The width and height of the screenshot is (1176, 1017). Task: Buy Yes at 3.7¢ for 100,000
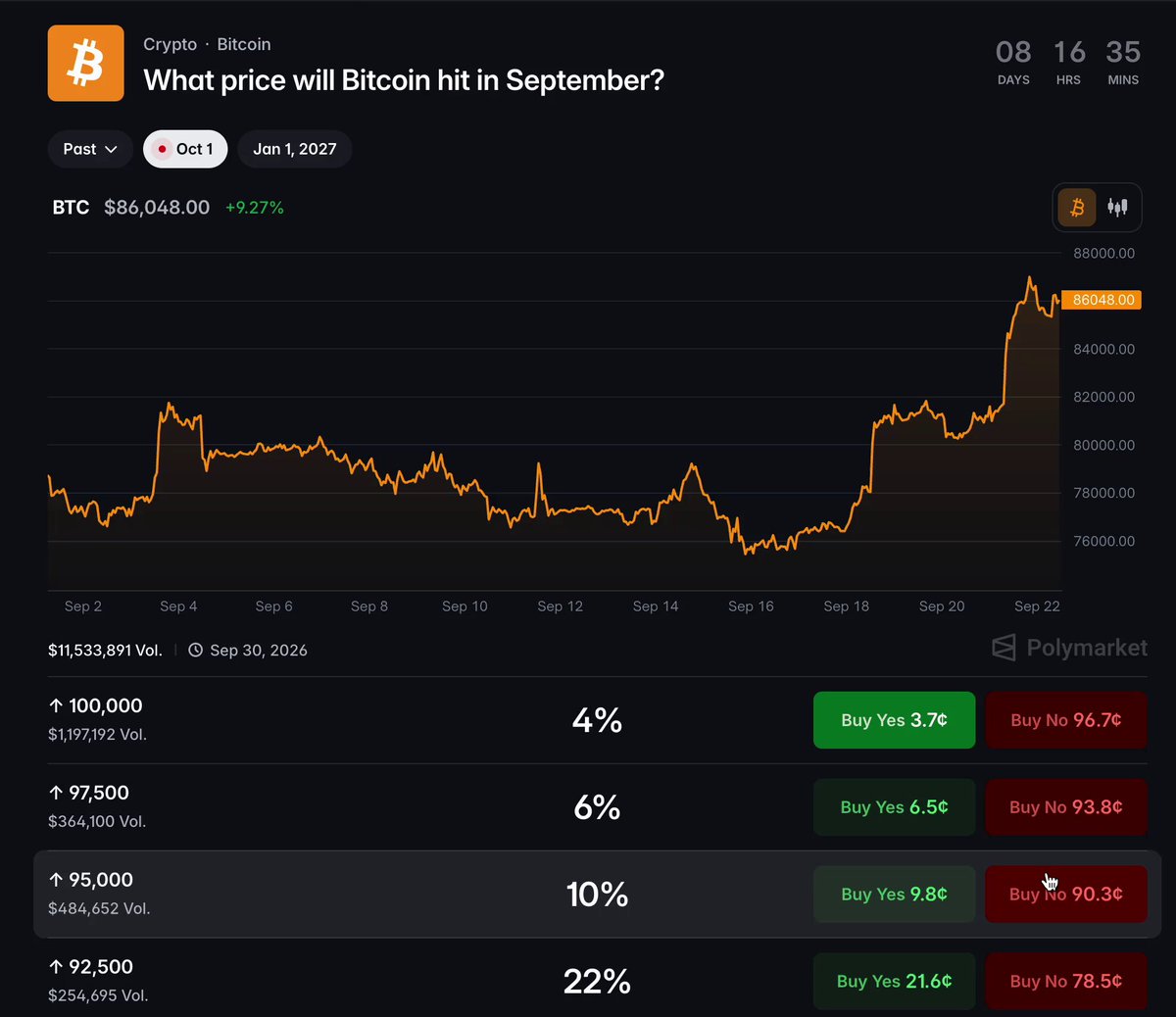click(x=894, y=720)
